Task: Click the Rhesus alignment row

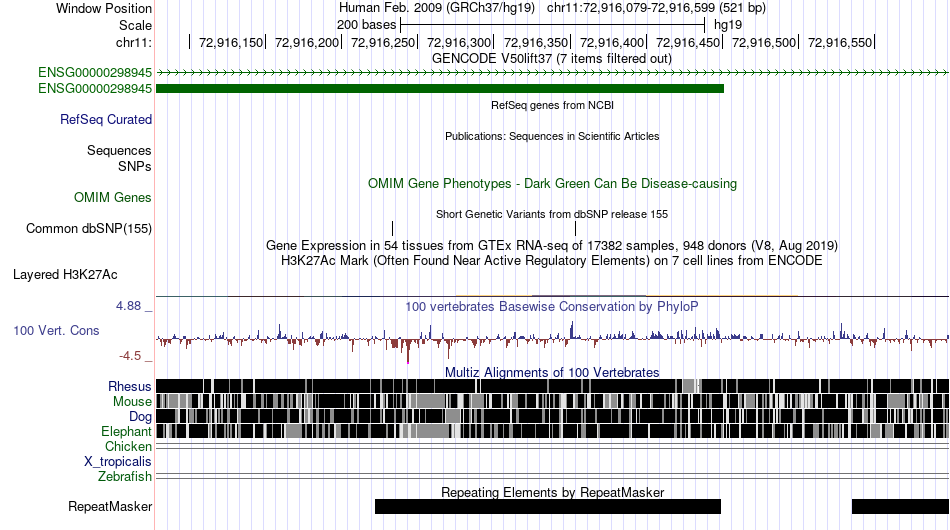Action: click(x=553, y=386)
